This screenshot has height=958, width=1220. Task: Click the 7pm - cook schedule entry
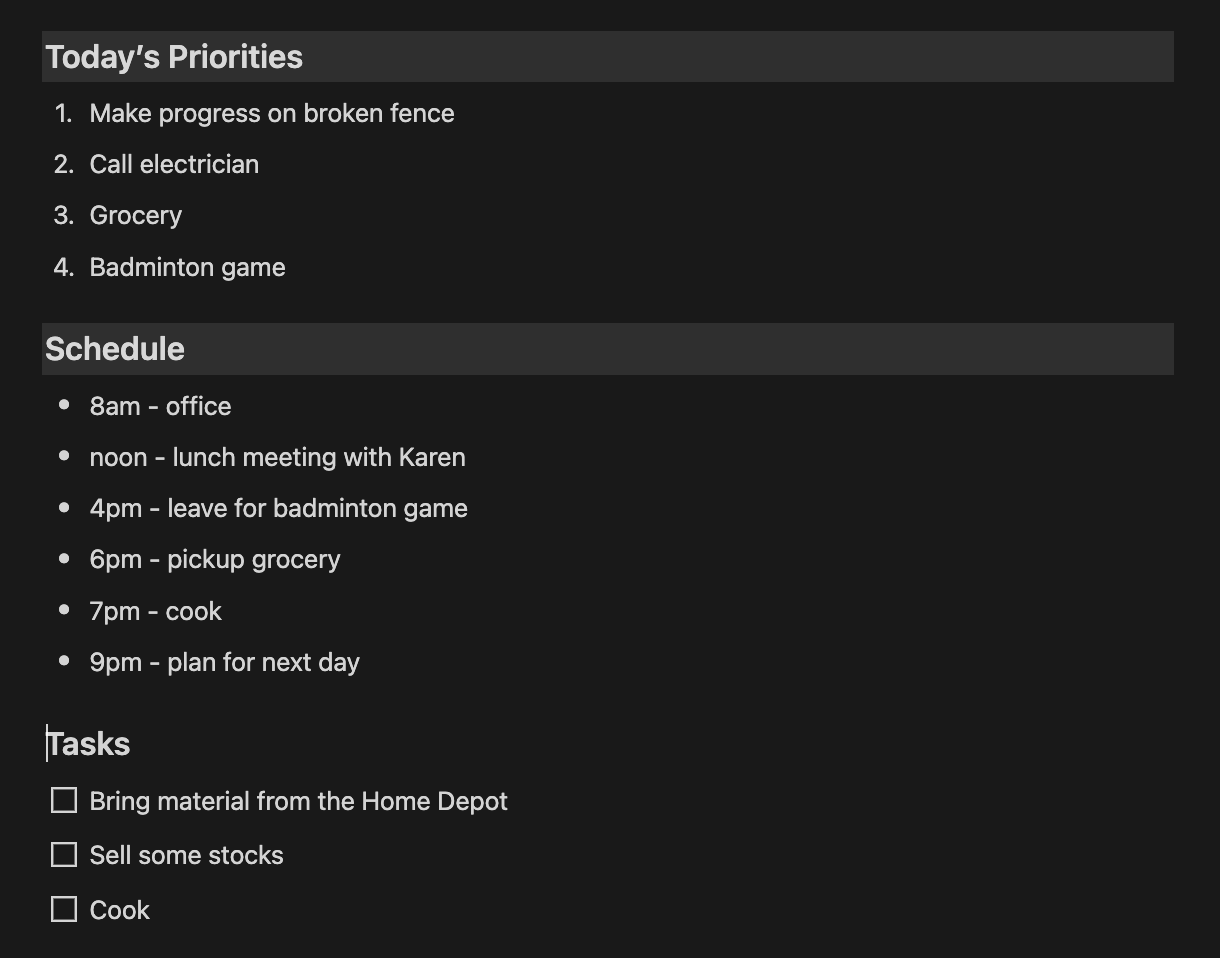pyautogui.click(x=155, y=611)
